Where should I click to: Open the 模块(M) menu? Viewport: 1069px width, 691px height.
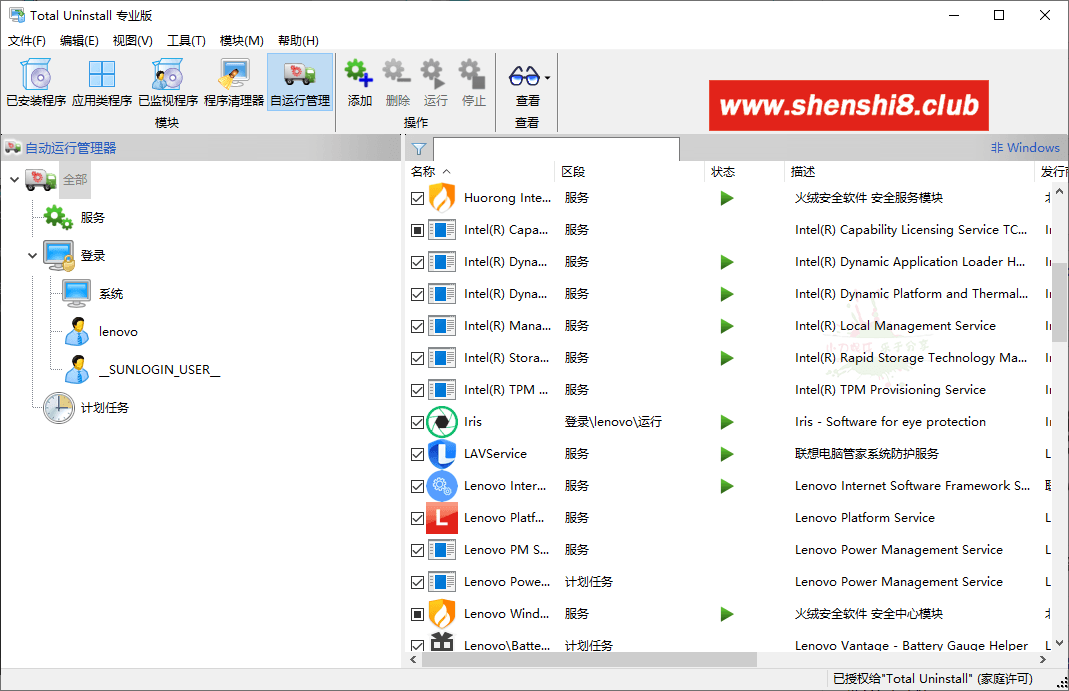click(241, 41)
